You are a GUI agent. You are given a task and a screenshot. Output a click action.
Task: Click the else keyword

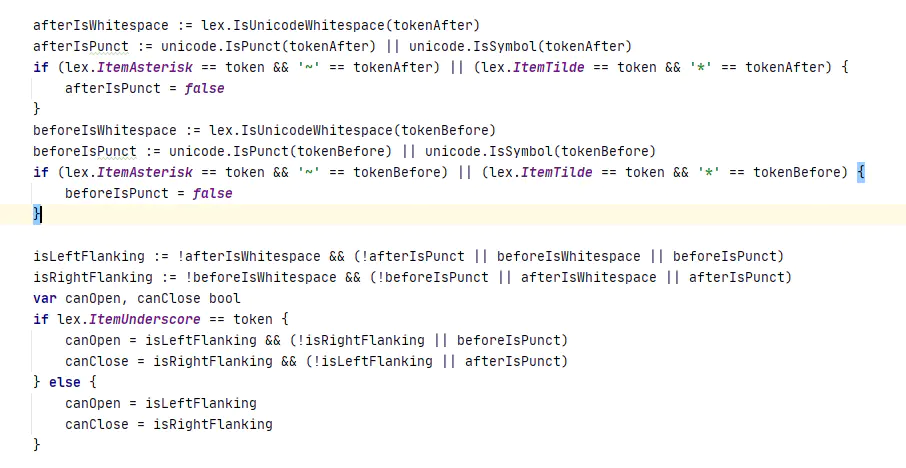pos(65,382)
